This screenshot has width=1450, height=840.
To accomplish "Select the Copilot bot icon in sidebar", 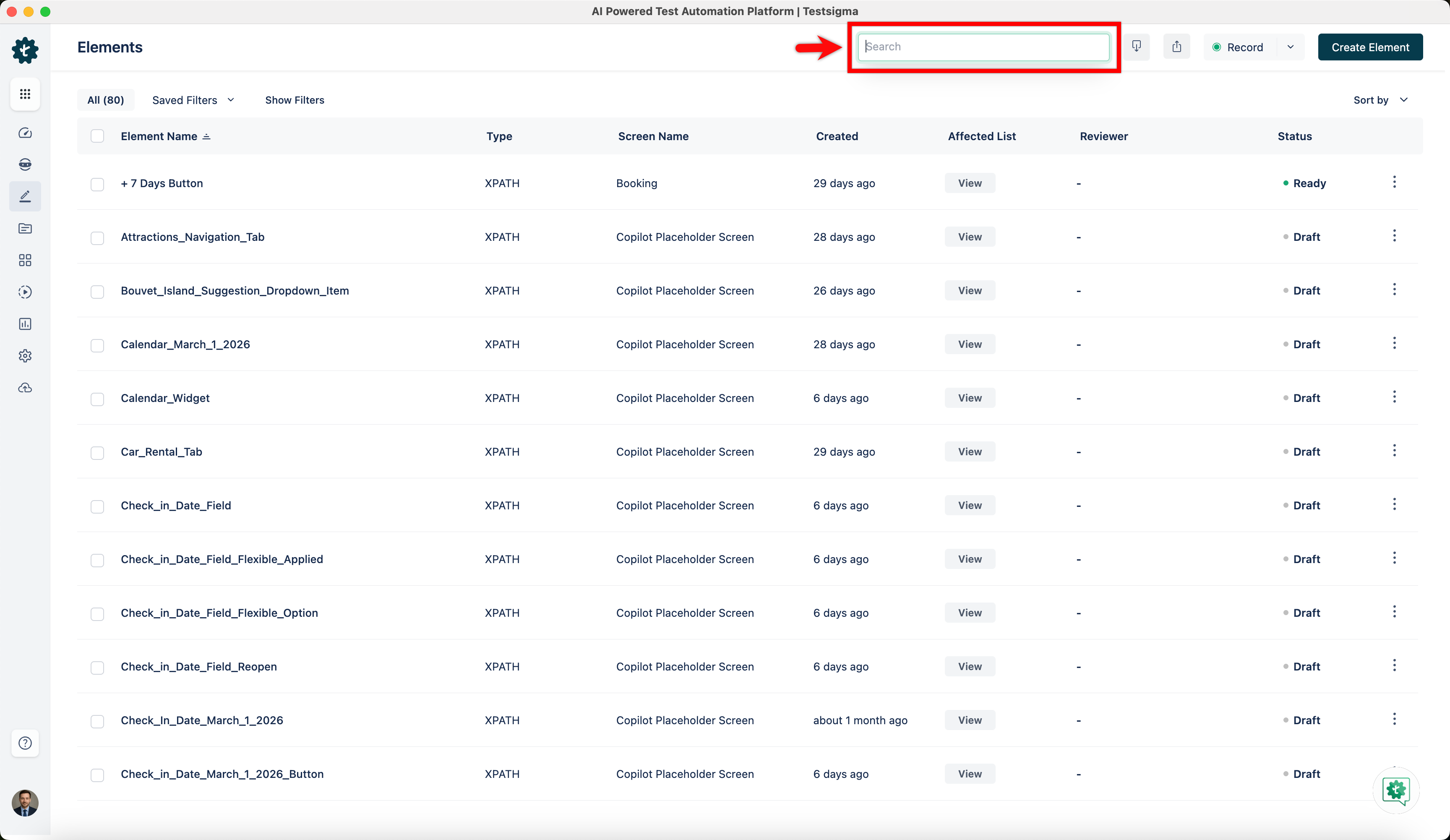I will click(x=25, y=164).
